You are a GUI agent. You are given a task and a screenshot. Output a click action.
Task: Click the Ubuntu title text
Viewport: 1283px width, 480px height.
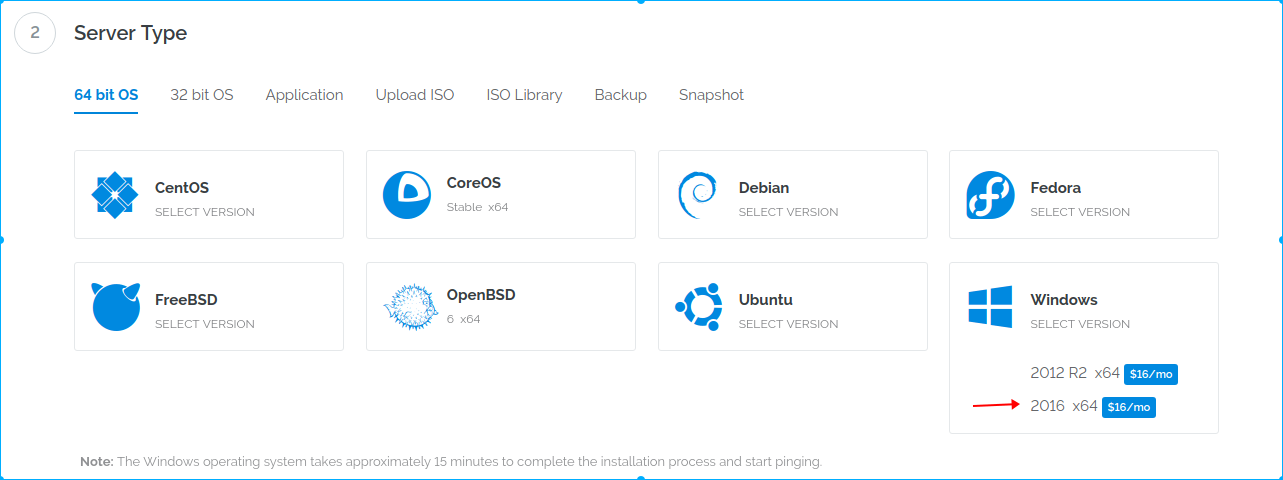(x=766, y=299)
